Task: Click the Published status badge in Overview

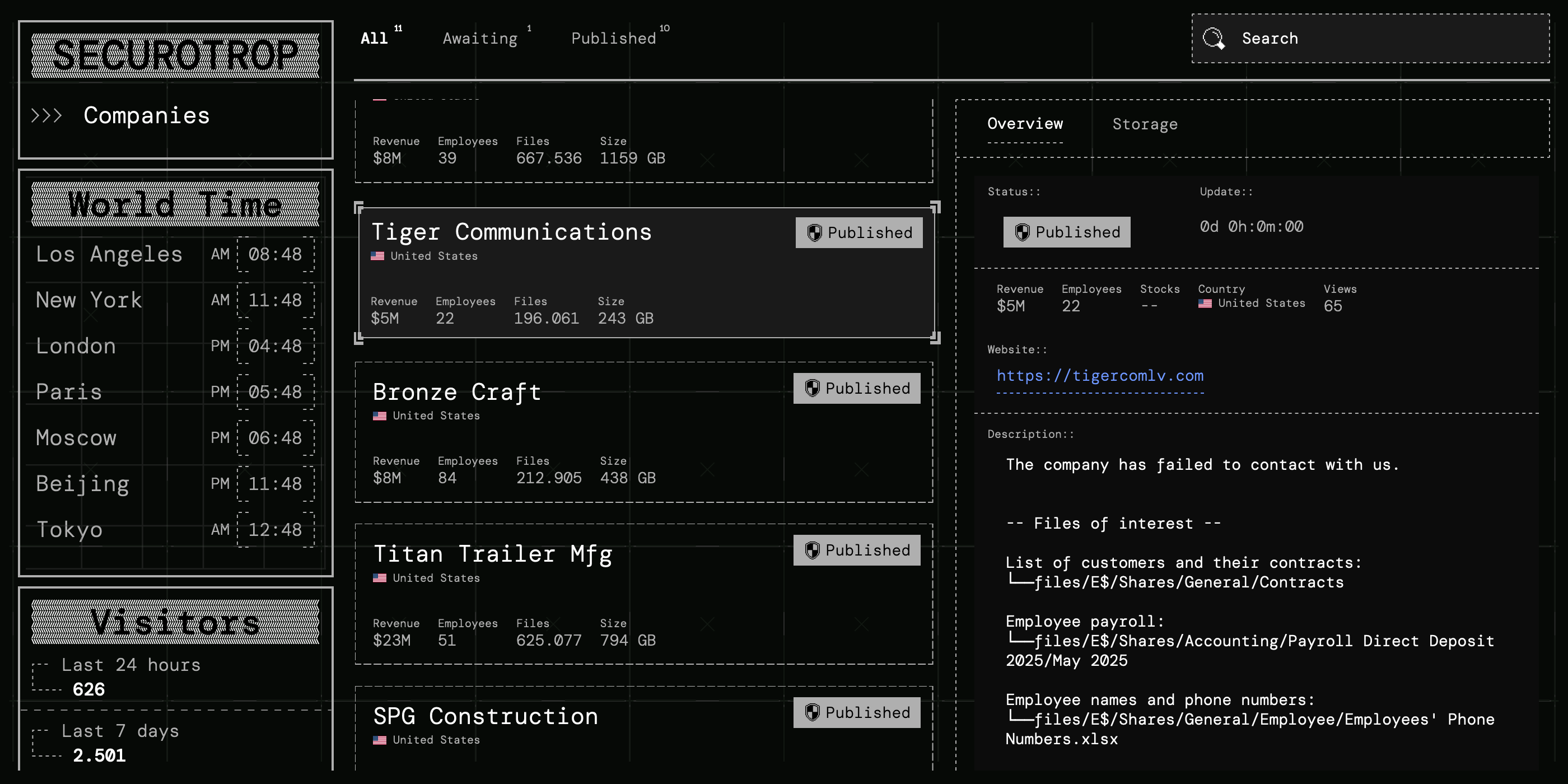Action: coord(1066,232)
